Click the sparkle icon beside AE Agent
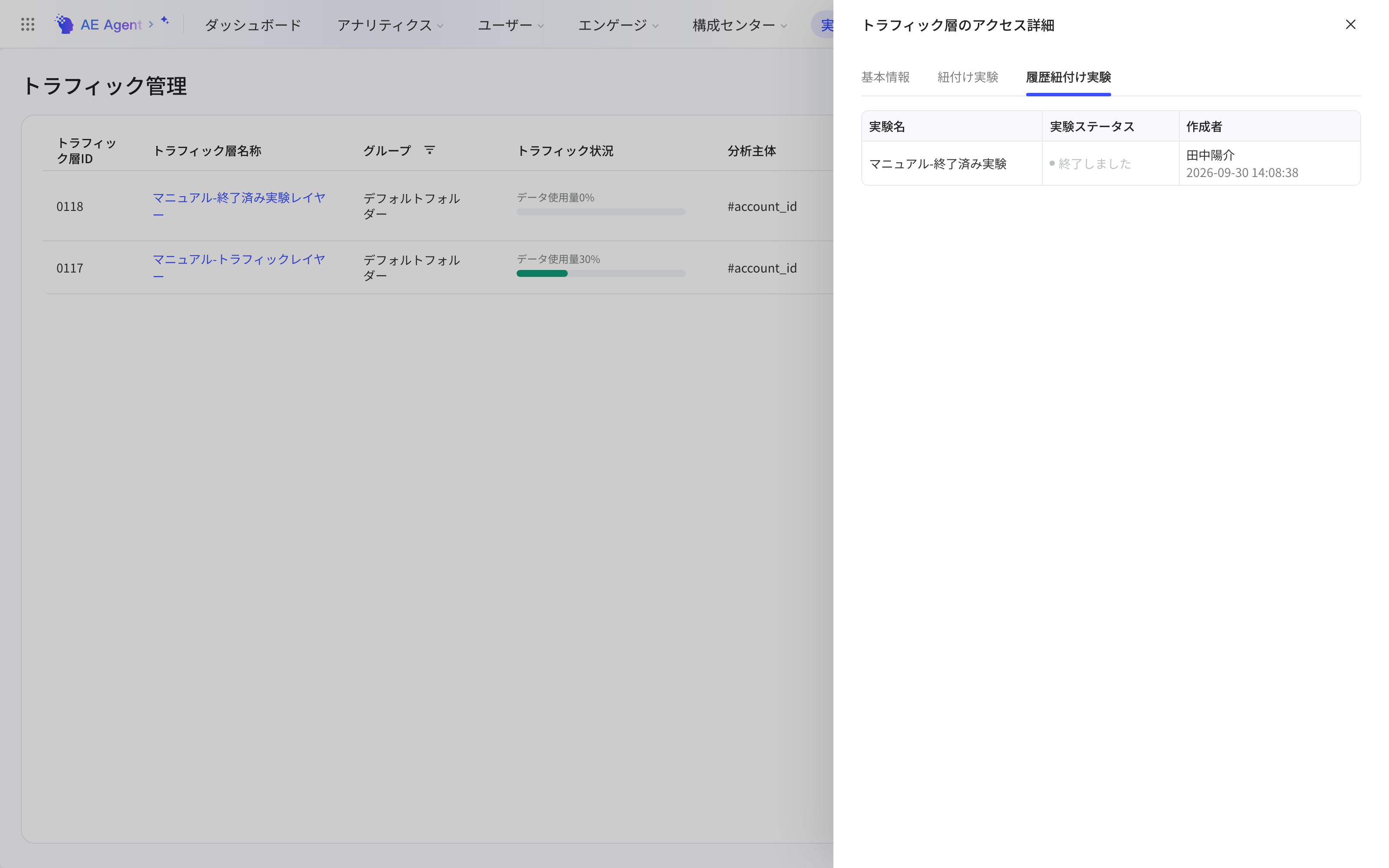The height and width of the screenshot is (868, 1389). point(165,21)
